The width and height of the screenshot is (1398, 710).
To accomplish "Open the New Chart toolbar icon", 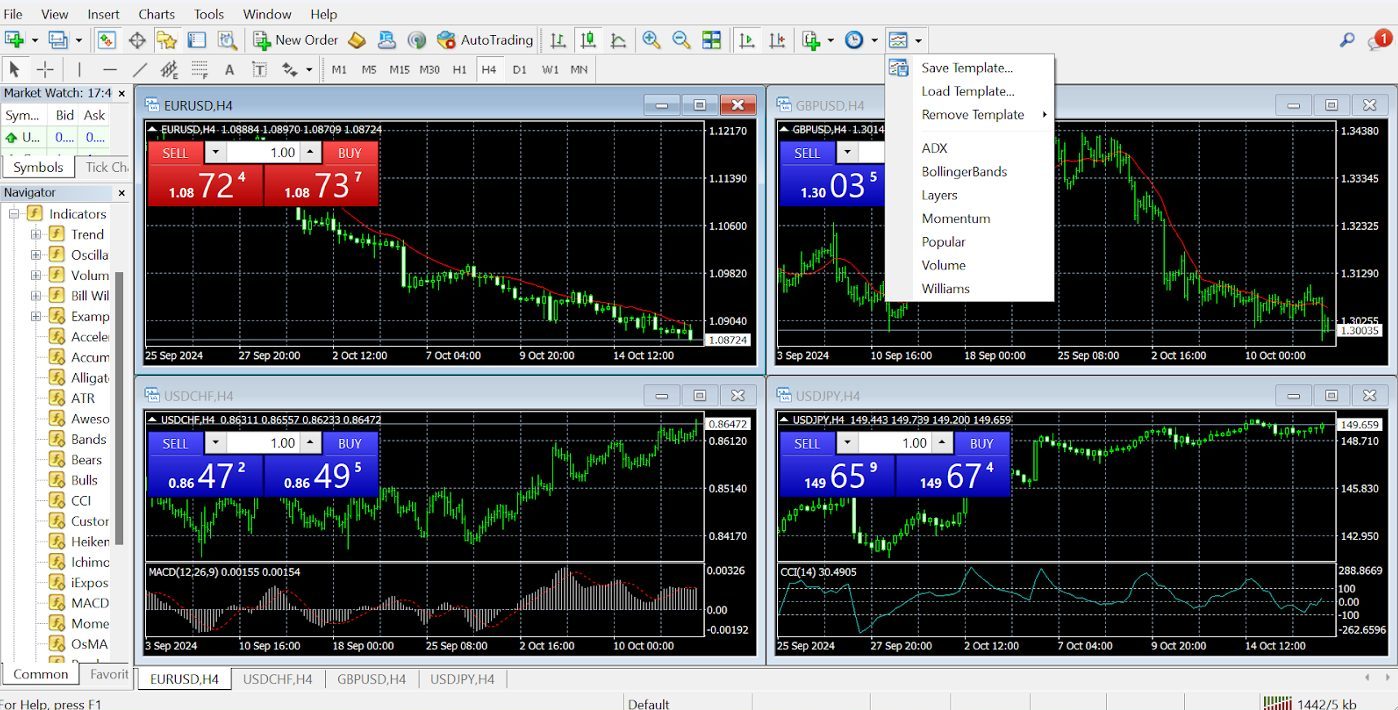I will (x=15, y=40).
